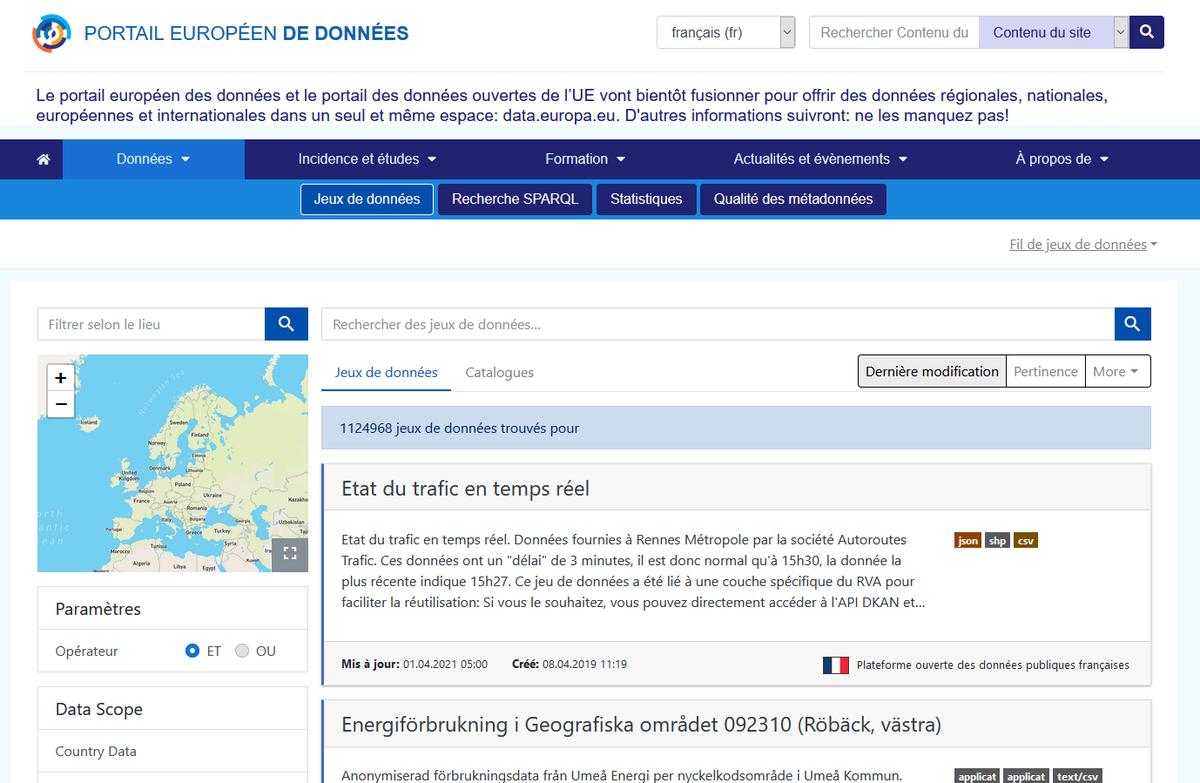
Task: Zoom in on the map
Action: click(x=61, y=378)
